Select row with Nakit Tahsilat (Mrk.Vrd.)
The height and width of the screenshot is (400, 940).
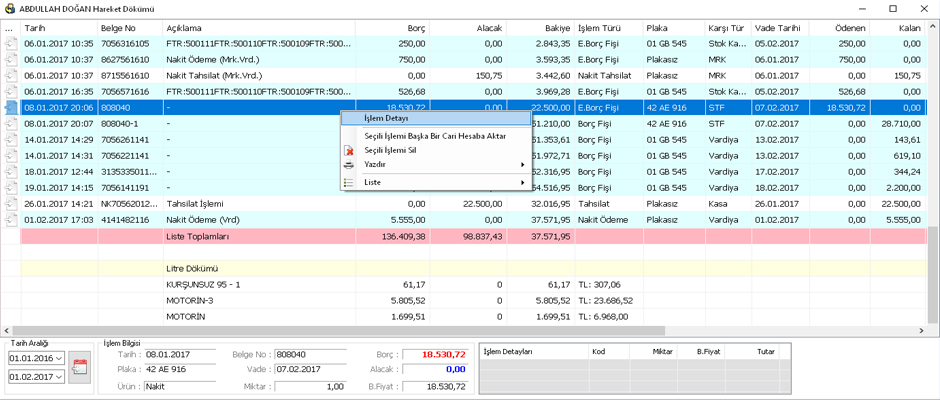465,76
